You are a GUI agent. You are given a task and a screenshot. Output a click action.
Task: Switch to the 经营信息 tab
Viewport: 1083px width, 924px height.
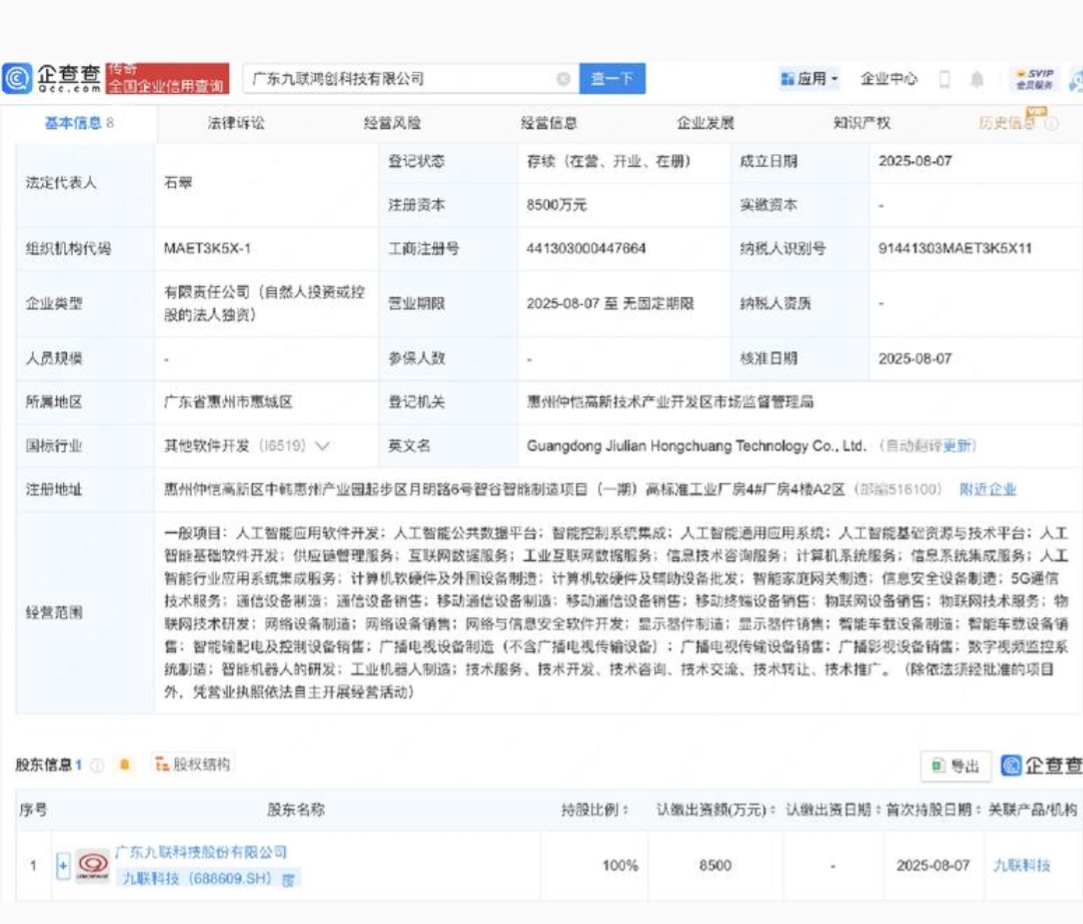[x=549, y=124]
